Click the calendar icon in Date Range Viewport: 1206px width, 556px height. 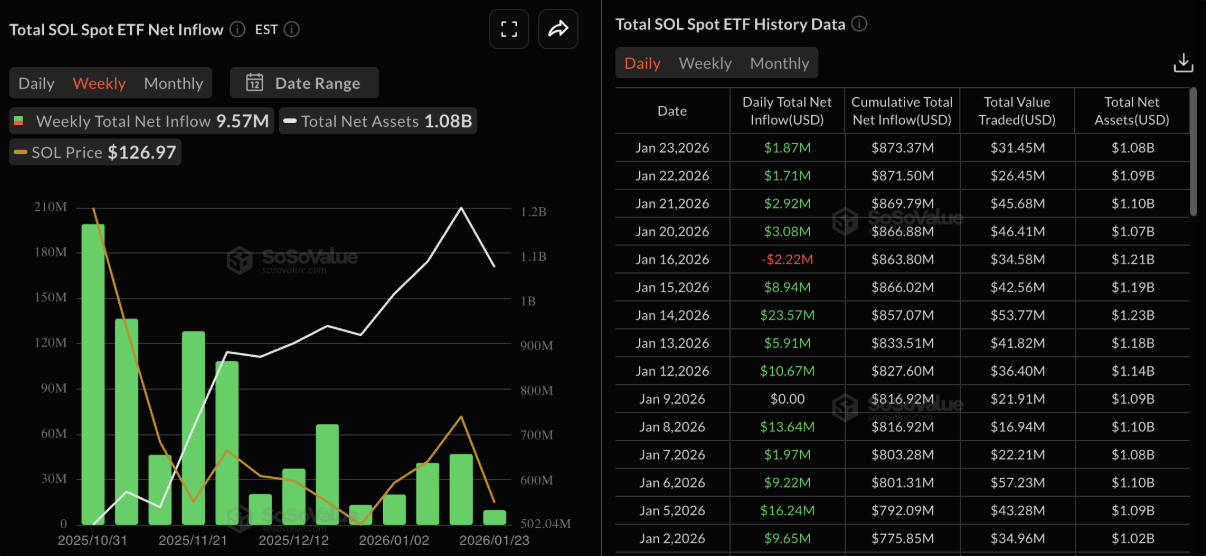(255, 83)
